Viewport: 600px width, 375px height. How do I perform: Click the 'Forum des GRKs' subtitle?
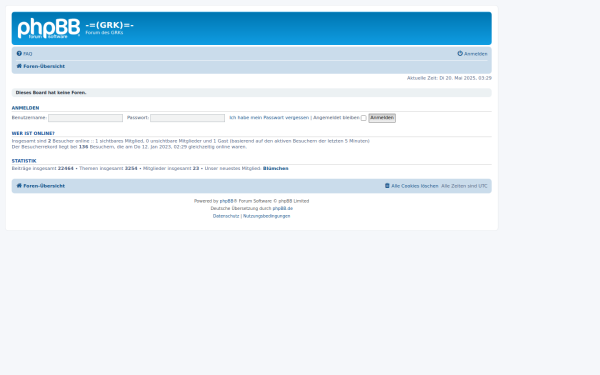click(x=104, y=33)
